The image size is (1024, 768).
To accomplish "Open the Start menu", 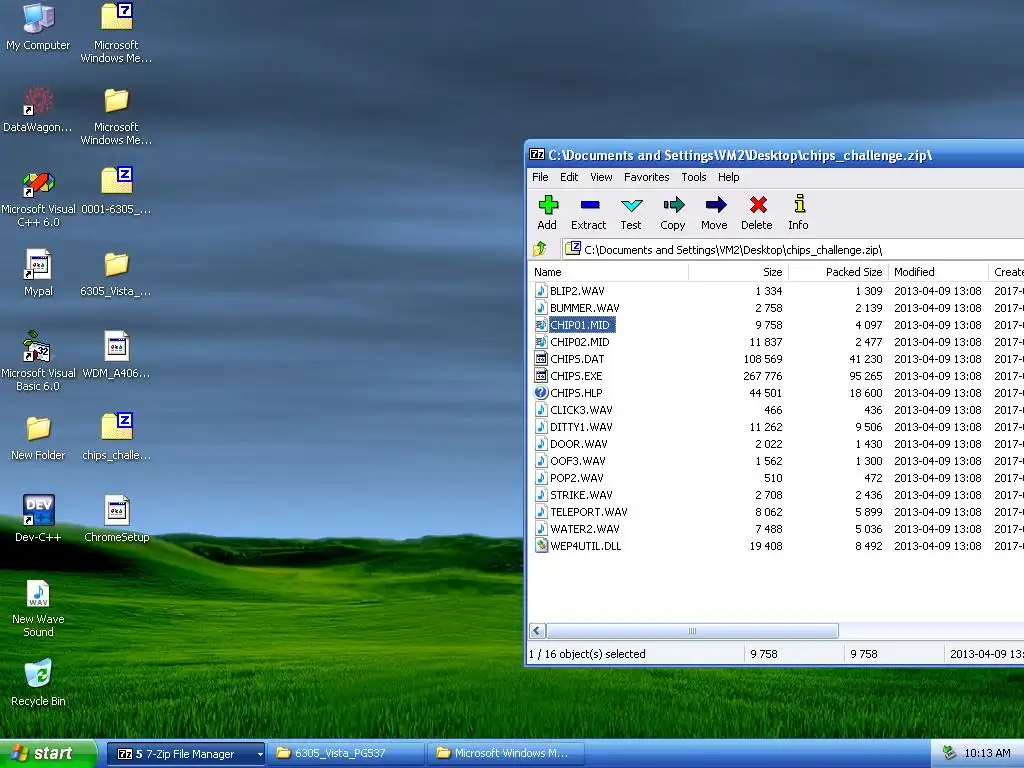I will tap(48, 754).
